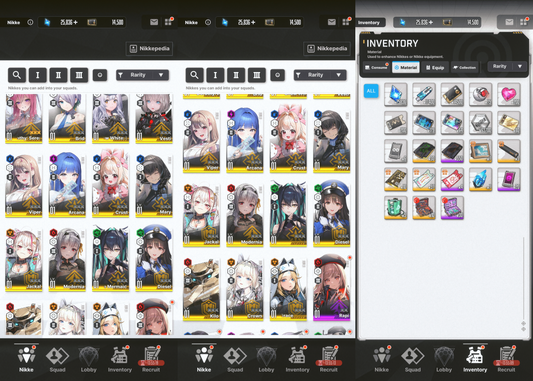Add gems with plus in middle panel
The height and width of the screenshot is (381, 533).
[253, 22]
